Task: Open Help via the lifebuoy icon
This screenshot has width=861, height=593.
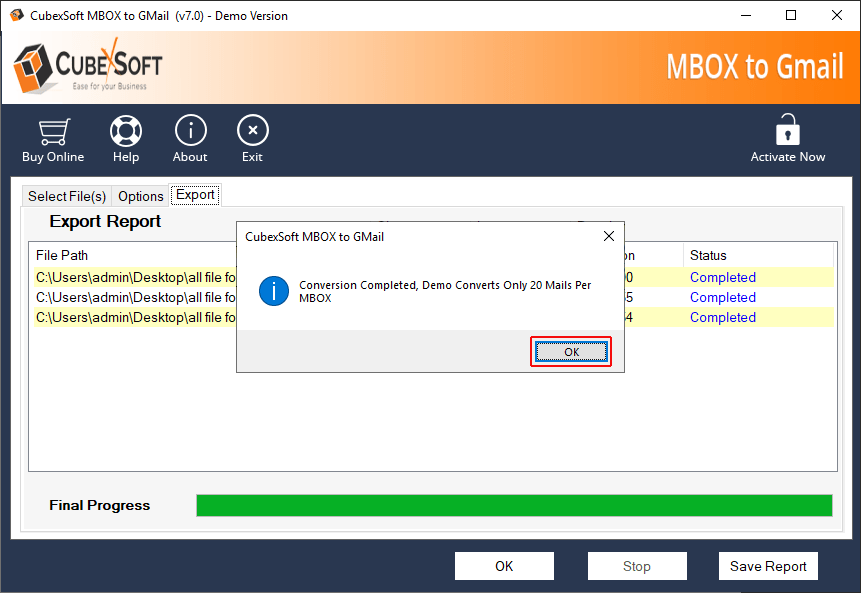Action: click(126, 131)
